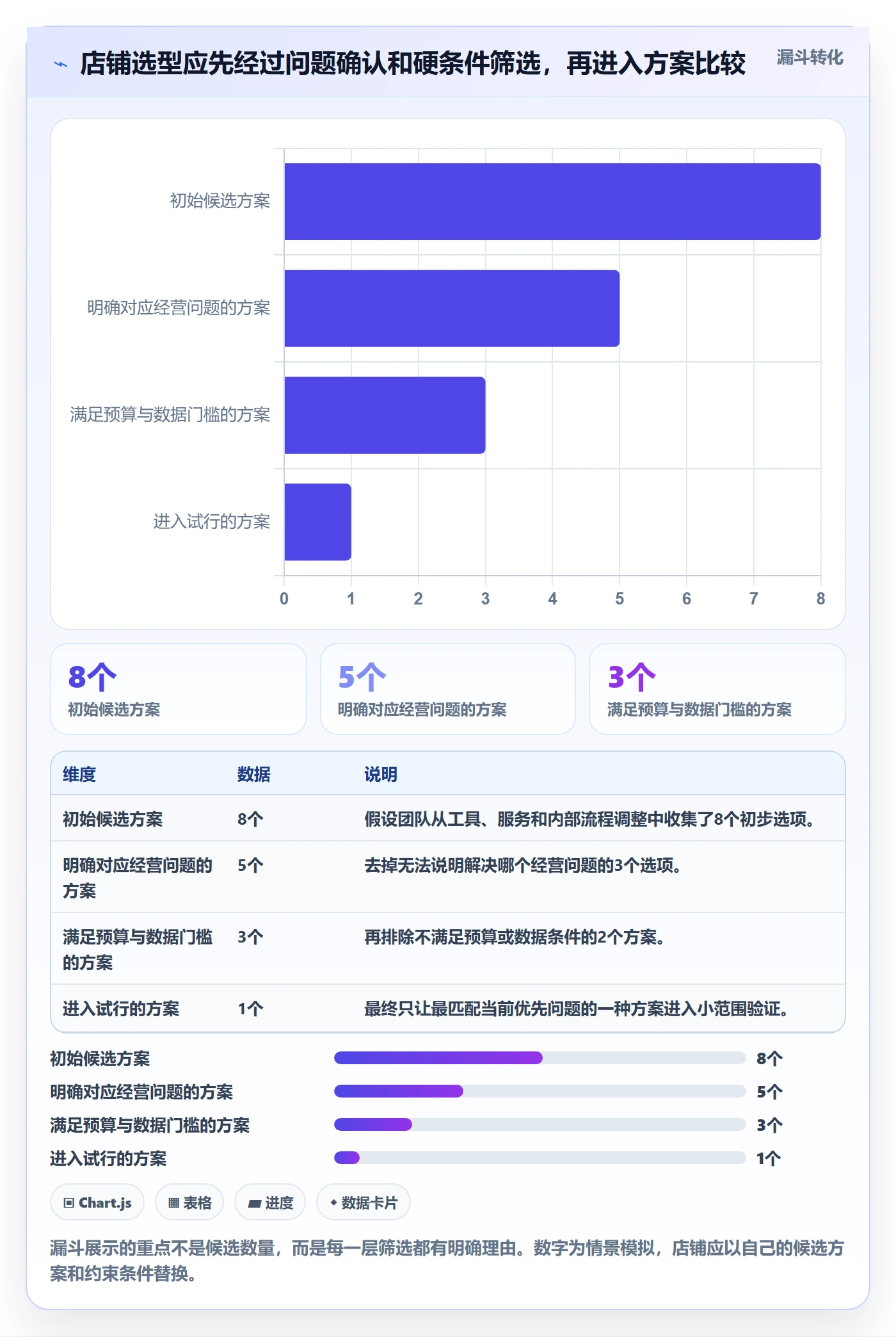Click x-axis tick label 5

[x=620, y=599]
